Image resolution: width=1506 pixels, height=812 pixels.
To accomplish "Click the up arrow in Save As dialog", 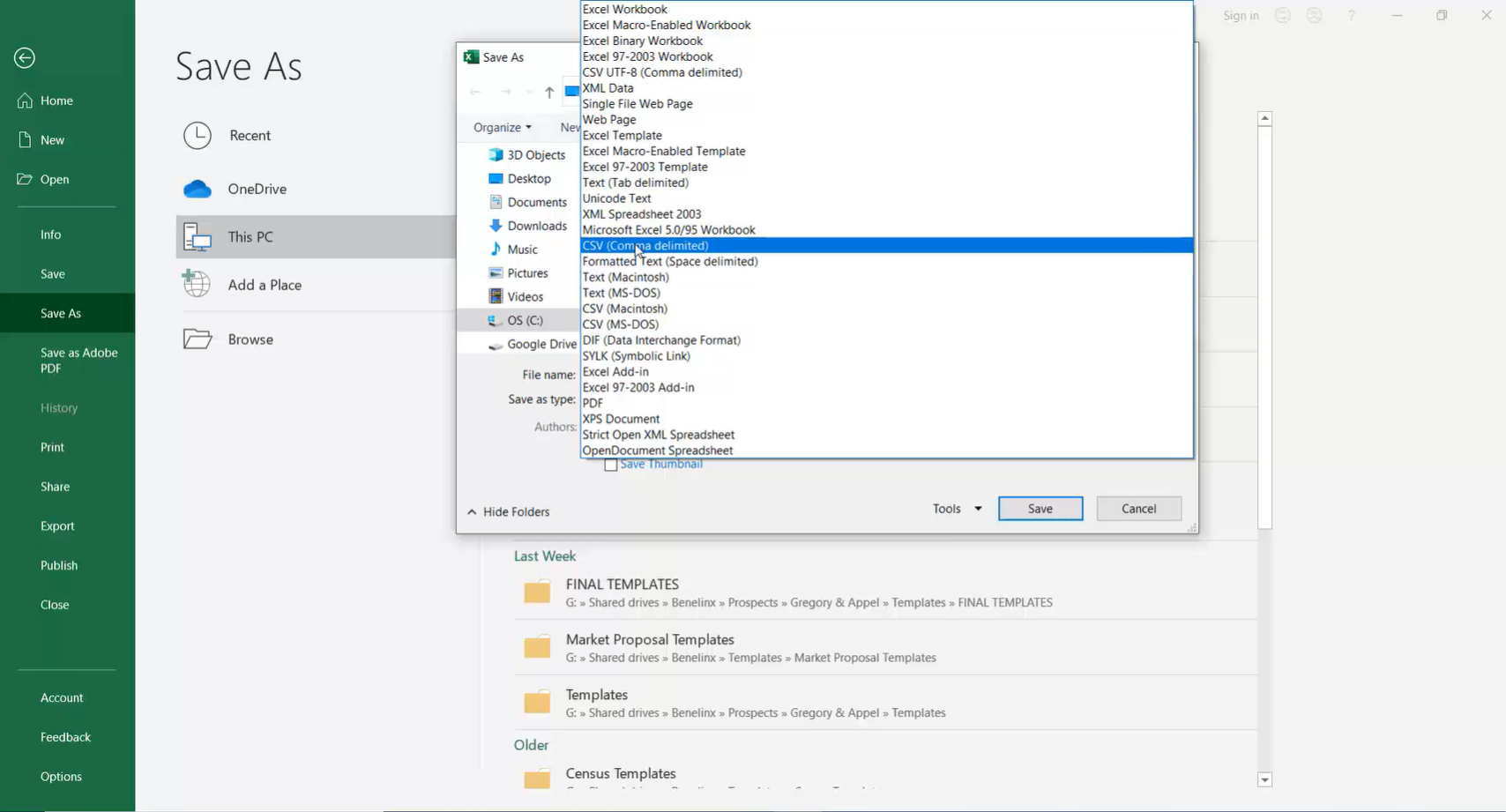I will [549, 92].
